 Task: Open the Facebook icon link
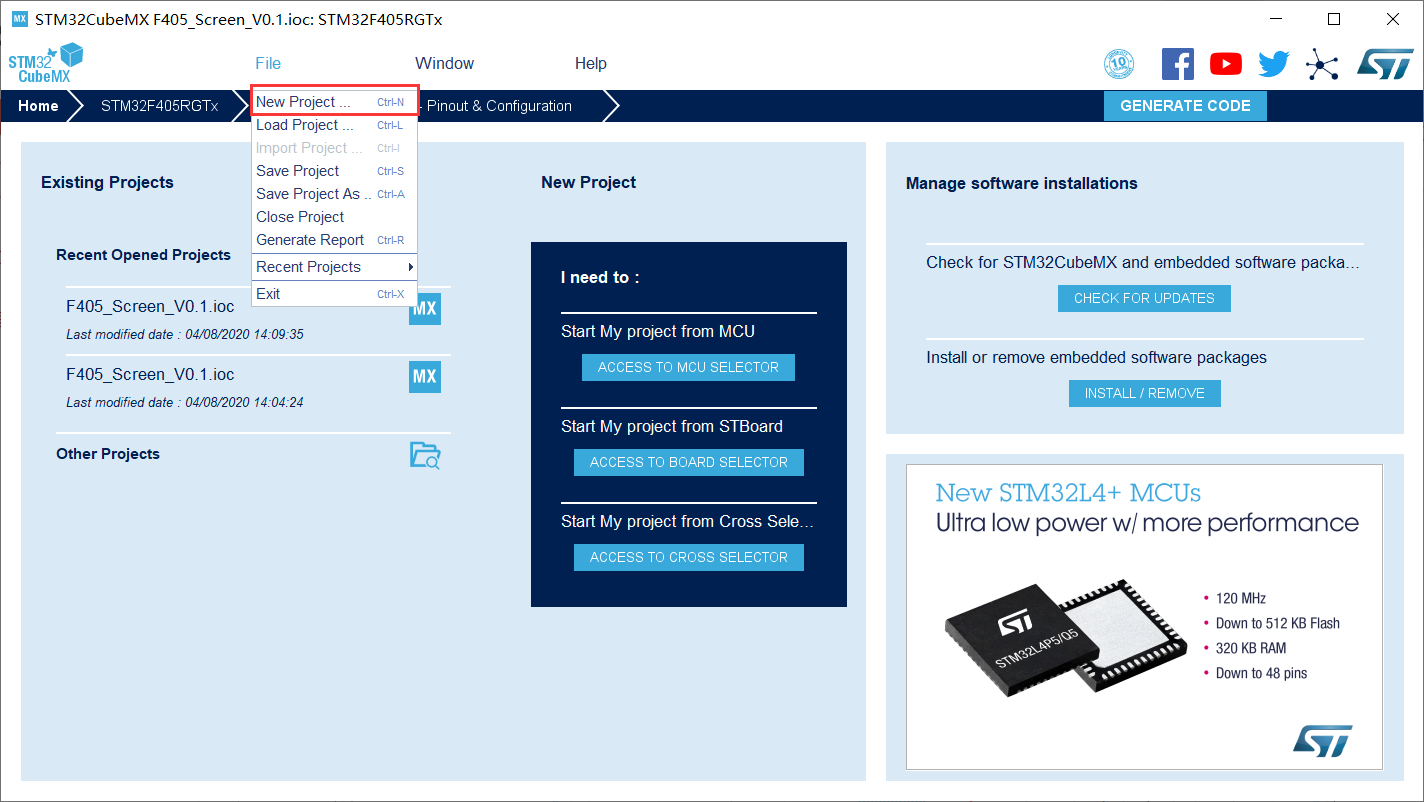pyautogui.click(x=1178, y=64)
